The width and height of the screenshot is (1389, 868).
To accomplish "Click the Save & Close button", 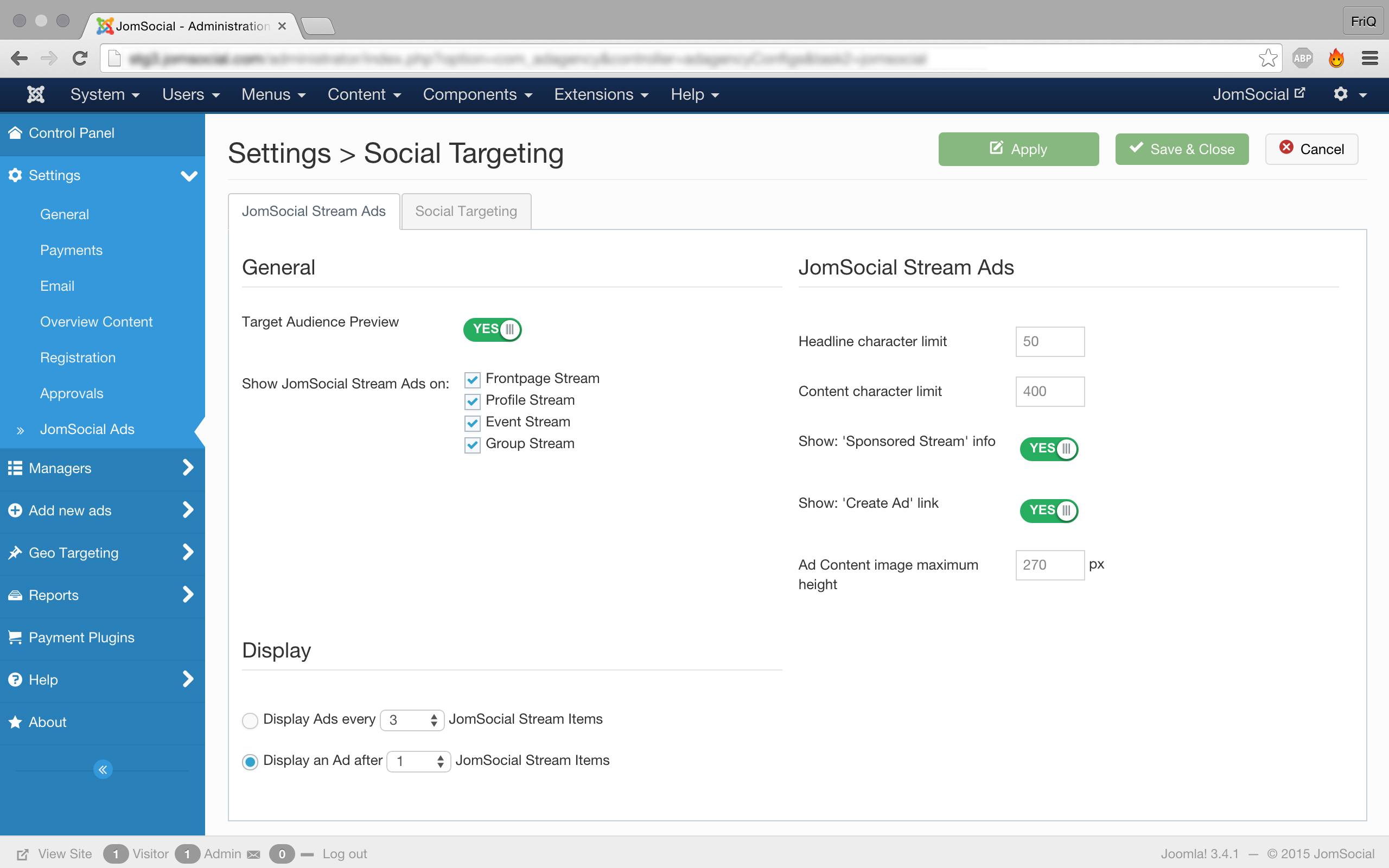I will pos(1181,149).
